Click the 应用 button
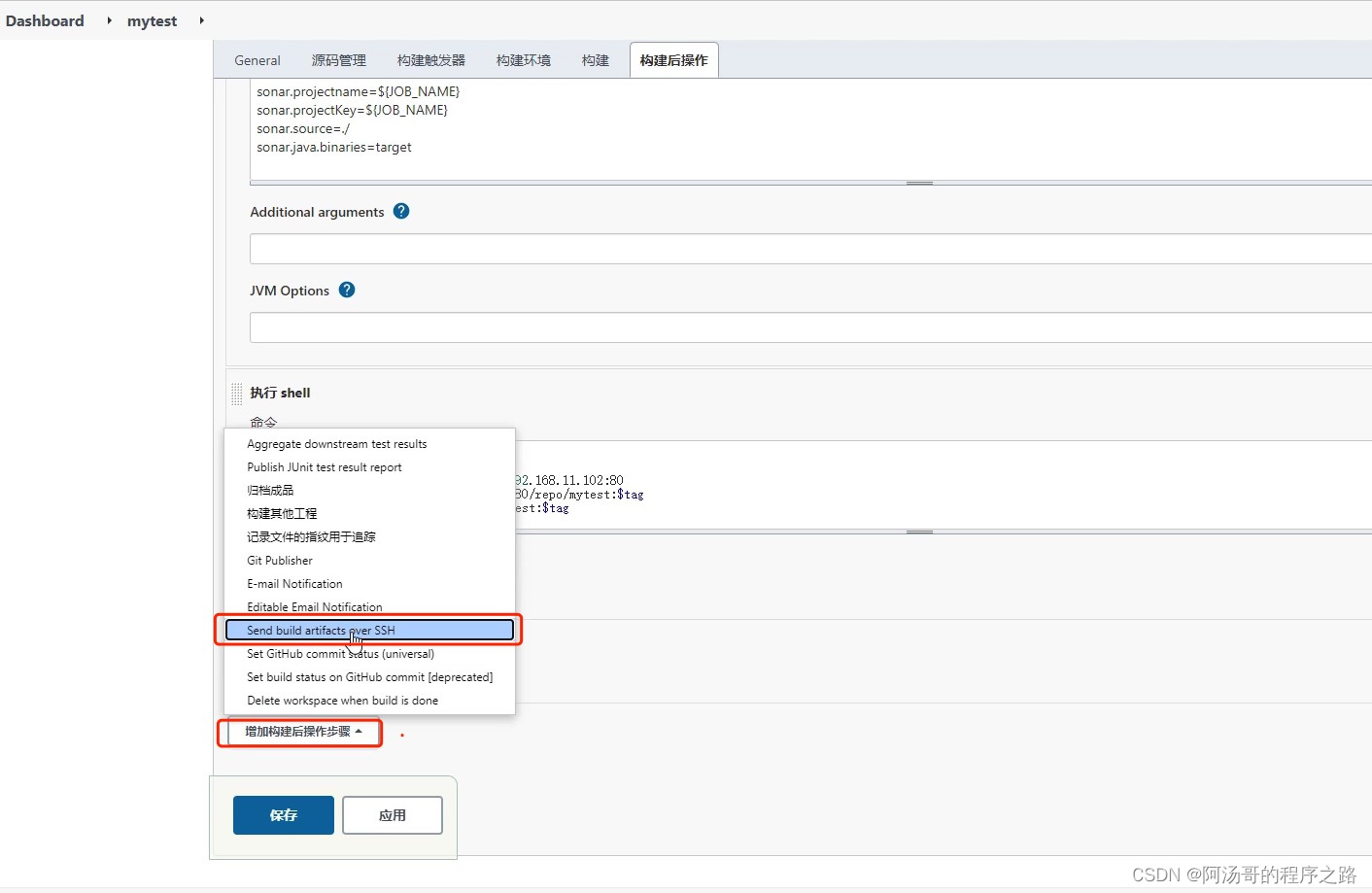The width and height of the screenshot is (1372, 893). (x=393, y=815)
